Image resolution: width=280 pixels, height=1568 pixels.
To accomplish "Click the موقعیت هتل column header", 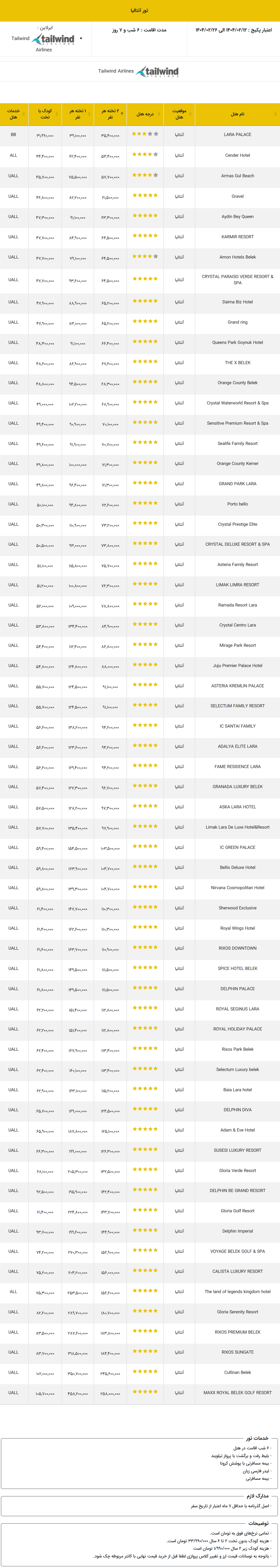I will pyautogui.click(x=179, y=114).
